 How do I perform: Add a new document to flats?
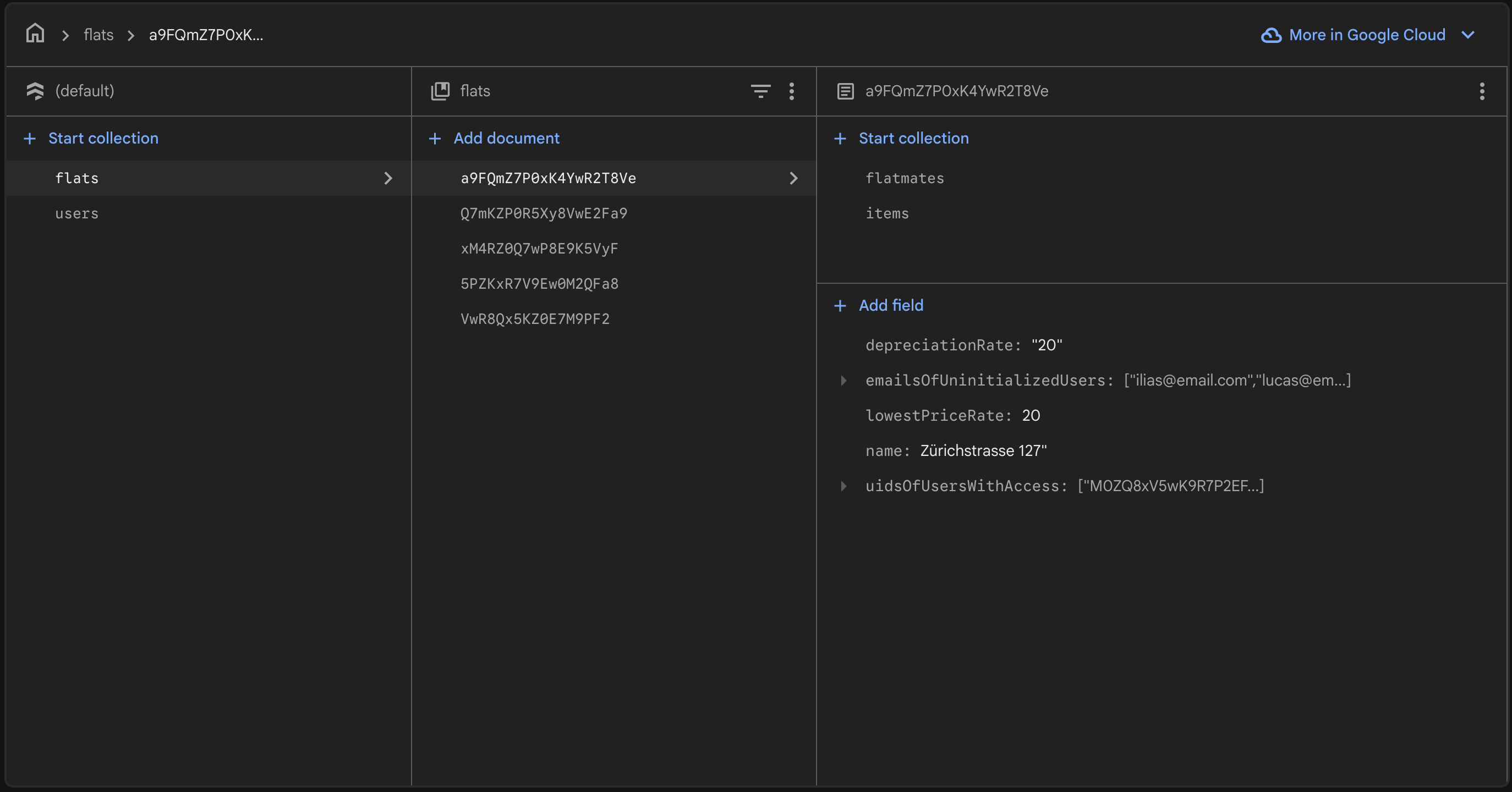click(x=506, y=139)
